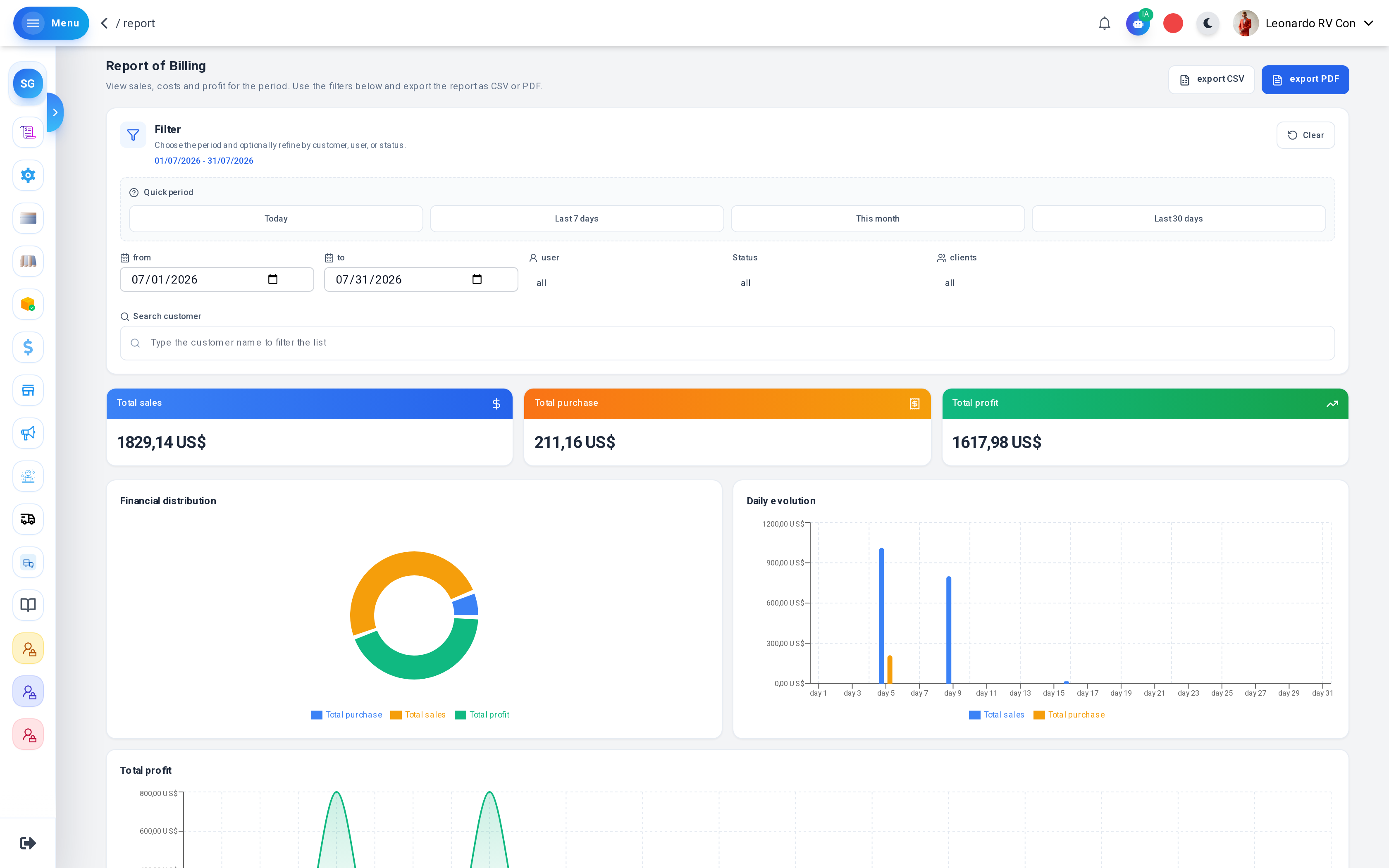This screenshot has height=868, width=1389.
Task: Open the from-date calendar picker icon
Action: click(x=273, y=279)
